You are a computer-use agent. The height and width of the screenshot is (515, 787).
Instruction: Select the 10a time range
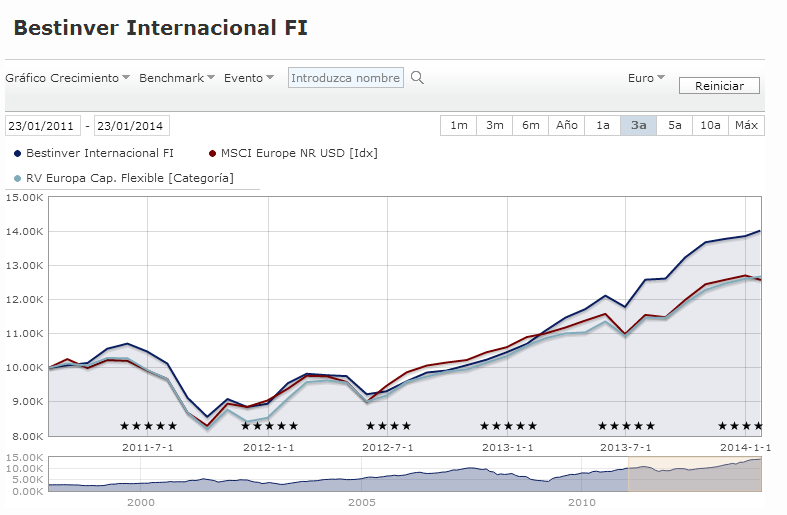coord(711,125)
